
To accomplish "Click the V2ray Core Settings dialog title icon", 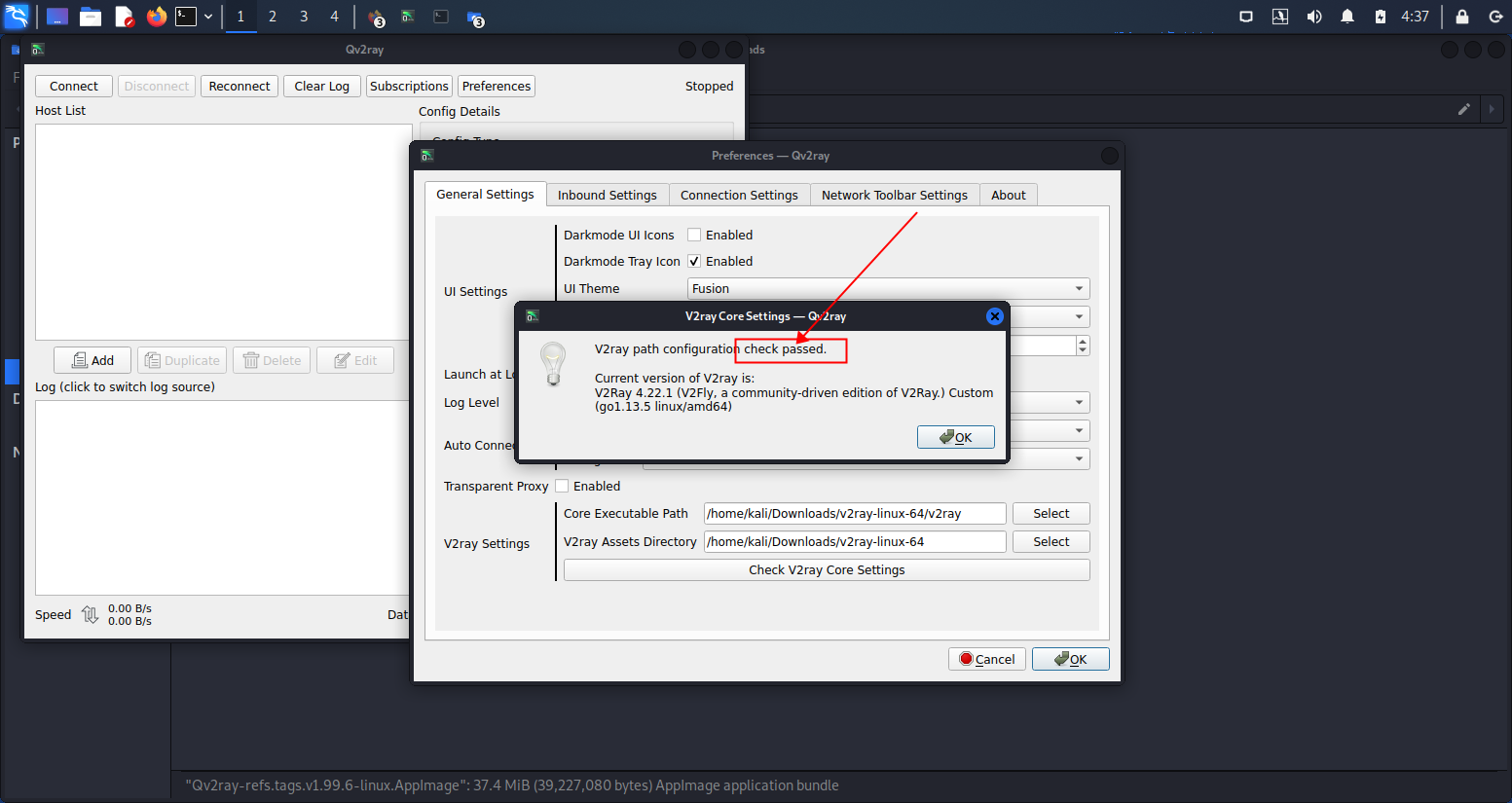I will point(533,316).
